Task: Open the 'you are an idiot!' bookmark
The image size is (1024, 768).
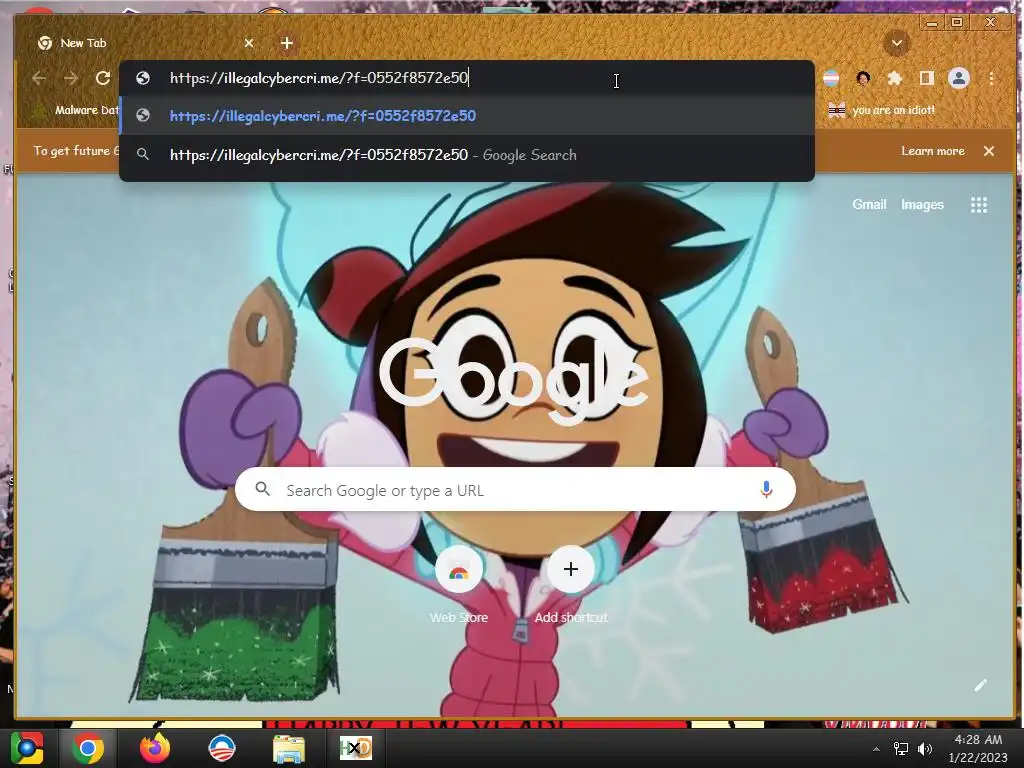Action: [x=882, y=110]
